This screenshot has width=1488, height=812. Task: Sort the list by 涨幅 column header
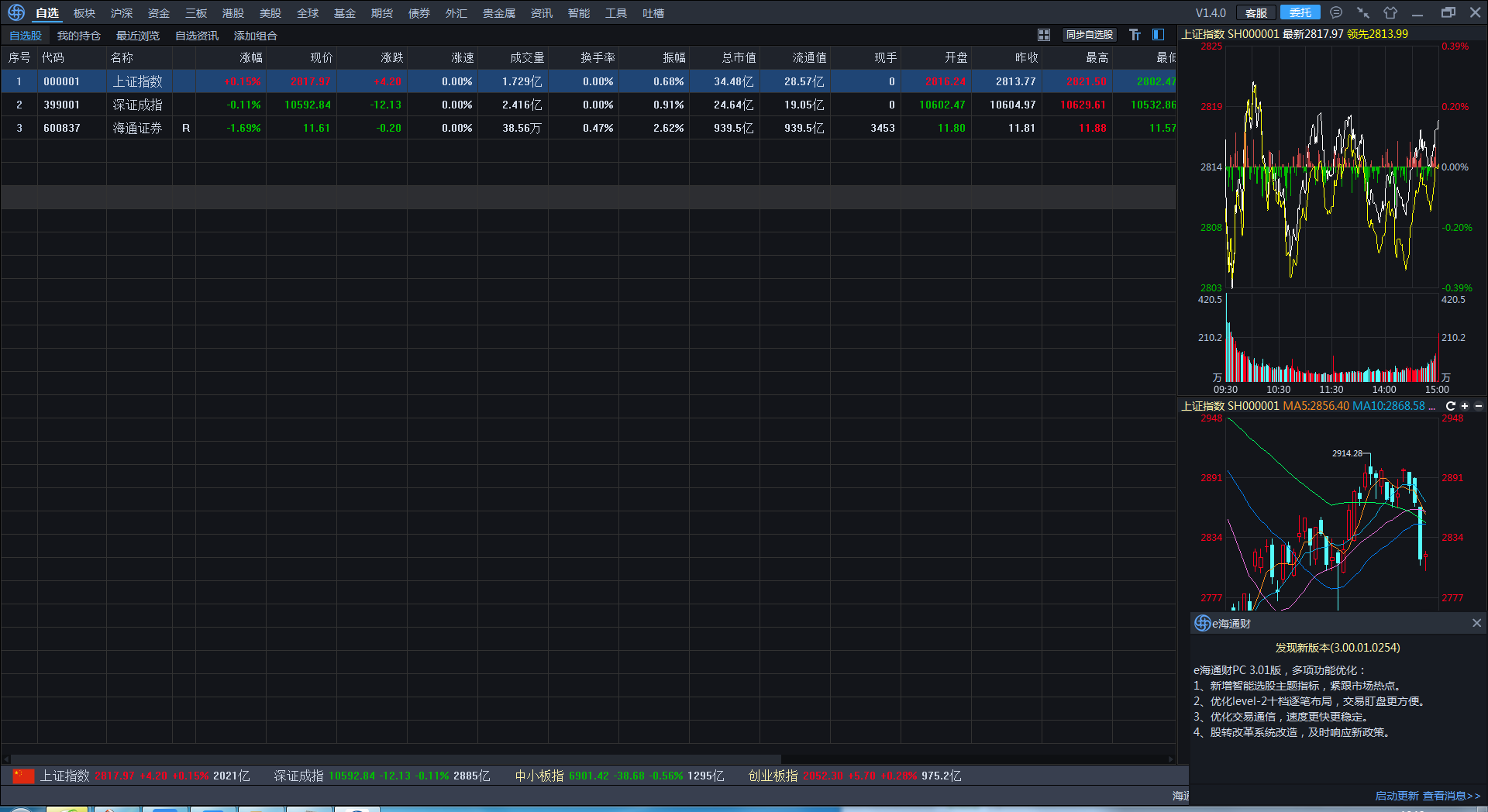251,57
